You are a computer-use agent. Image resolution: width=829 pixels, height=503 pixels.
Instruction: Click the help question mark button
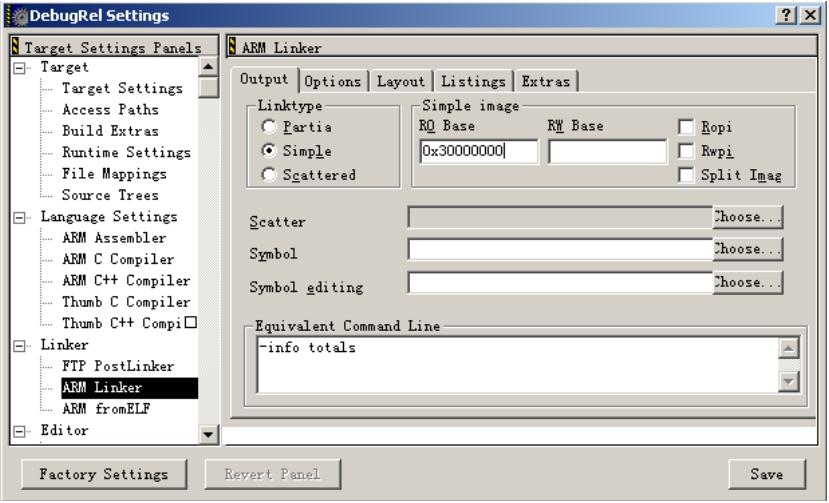pos(786,15)
